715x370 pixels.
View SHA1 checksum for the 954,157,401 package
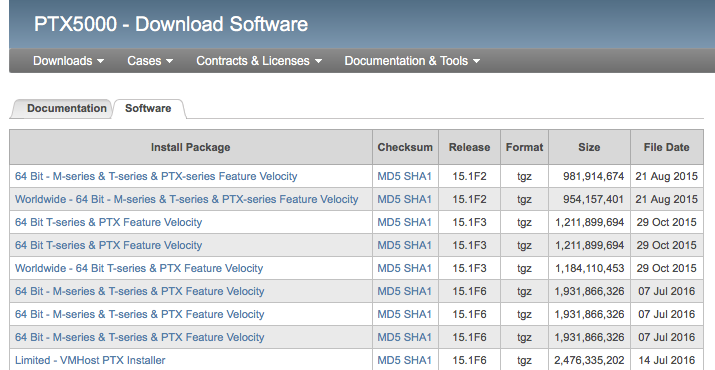[418, 199]
